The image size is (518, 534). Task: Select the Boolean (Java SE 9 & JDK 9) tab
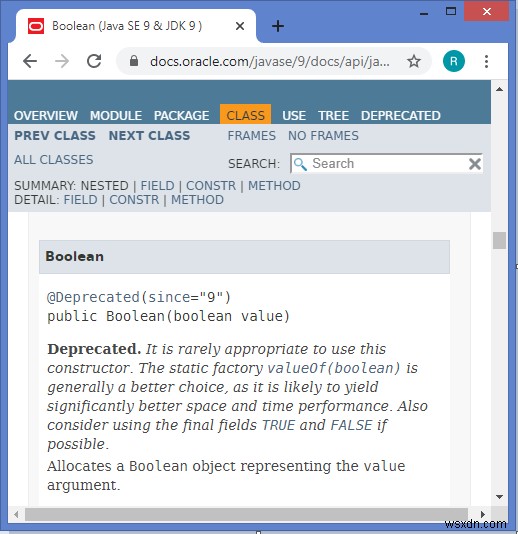coord(136,26)
